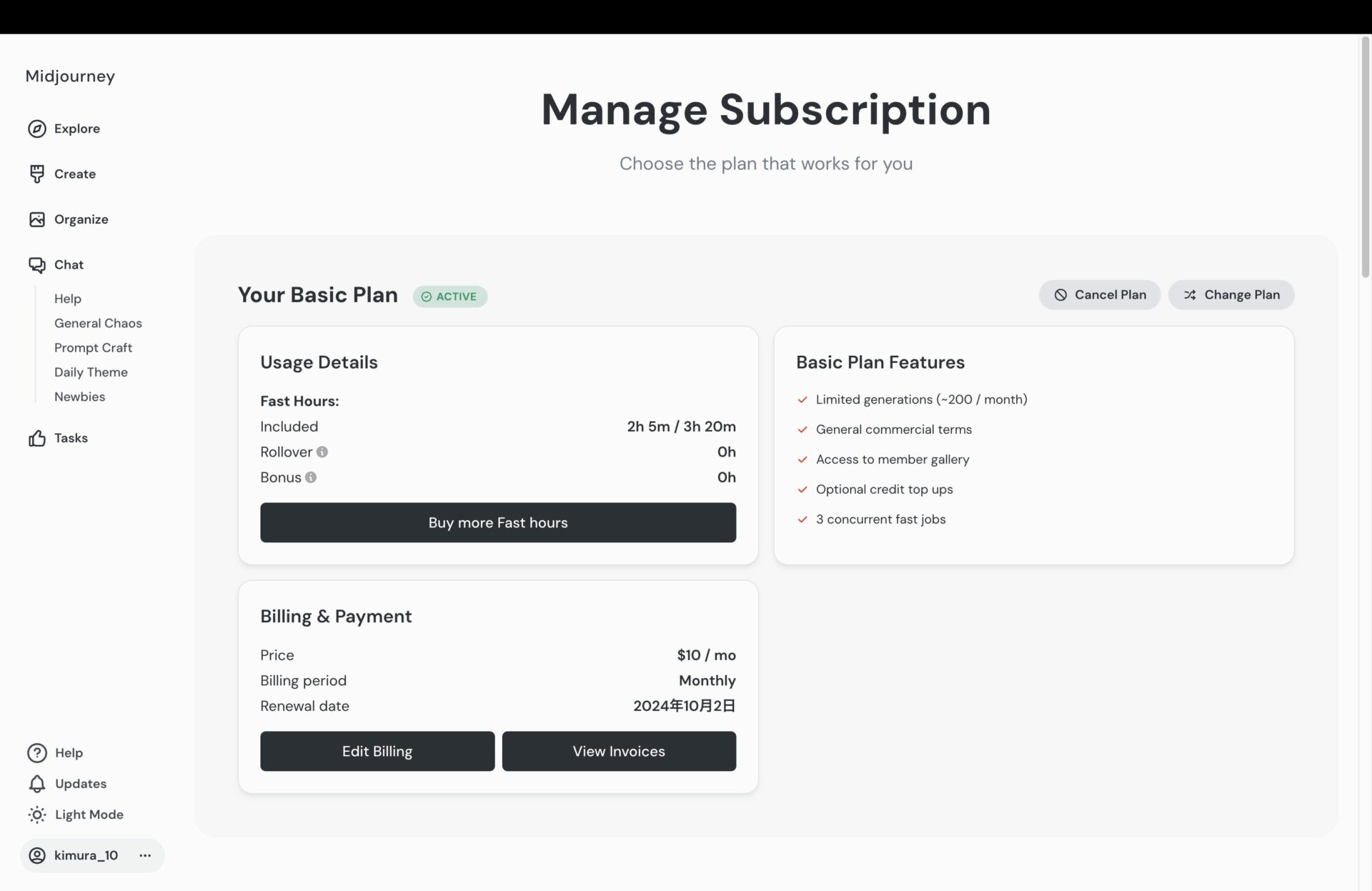Show the Rollover info tooltip
The image size is (1372, 891).
pyautogui.click(x=322, y=452)
